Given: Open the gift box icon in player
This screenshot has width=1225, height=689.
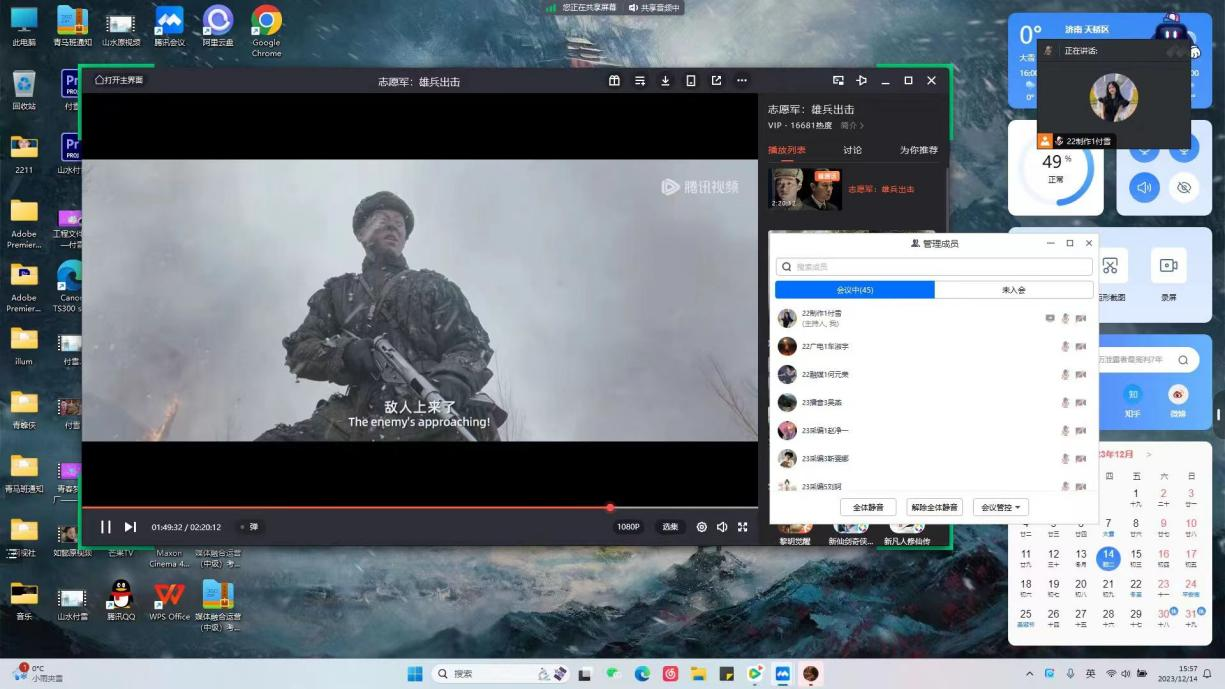Looking at the screenshot, I should click(x=614, y=81).
